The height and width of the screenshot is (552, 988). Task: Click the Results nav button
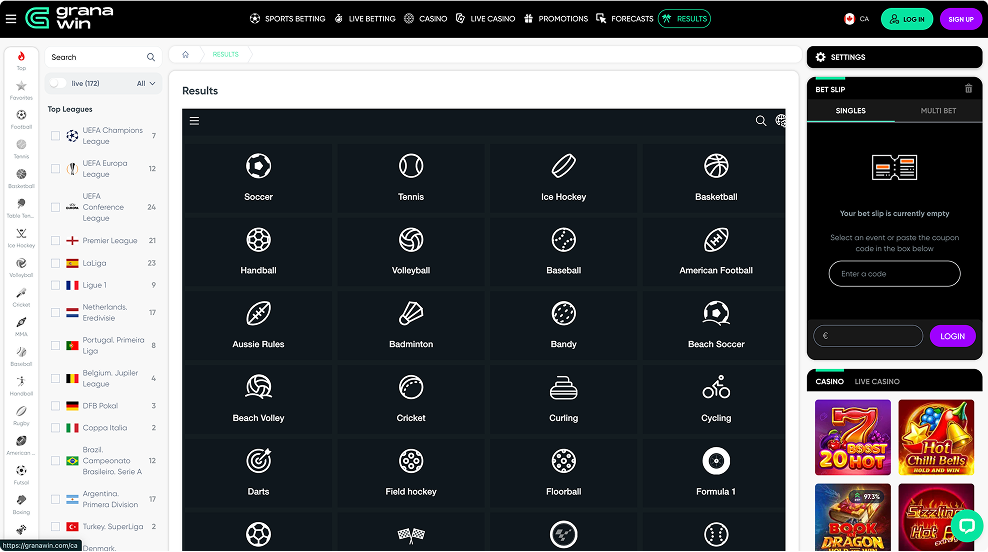[684, 19]
